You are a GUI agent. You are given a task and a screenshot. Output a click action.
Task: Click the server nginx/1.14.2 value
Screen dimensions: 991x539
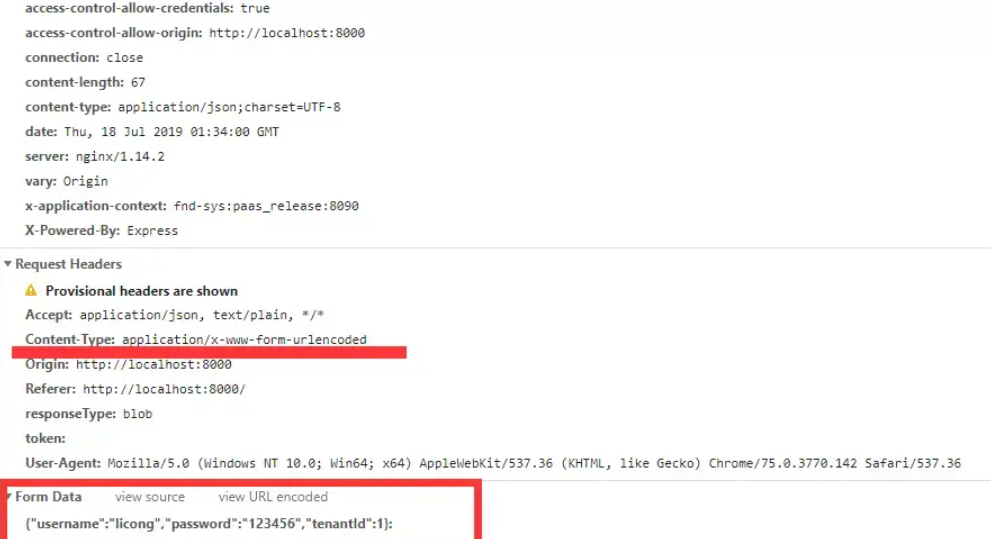(120, 157)
